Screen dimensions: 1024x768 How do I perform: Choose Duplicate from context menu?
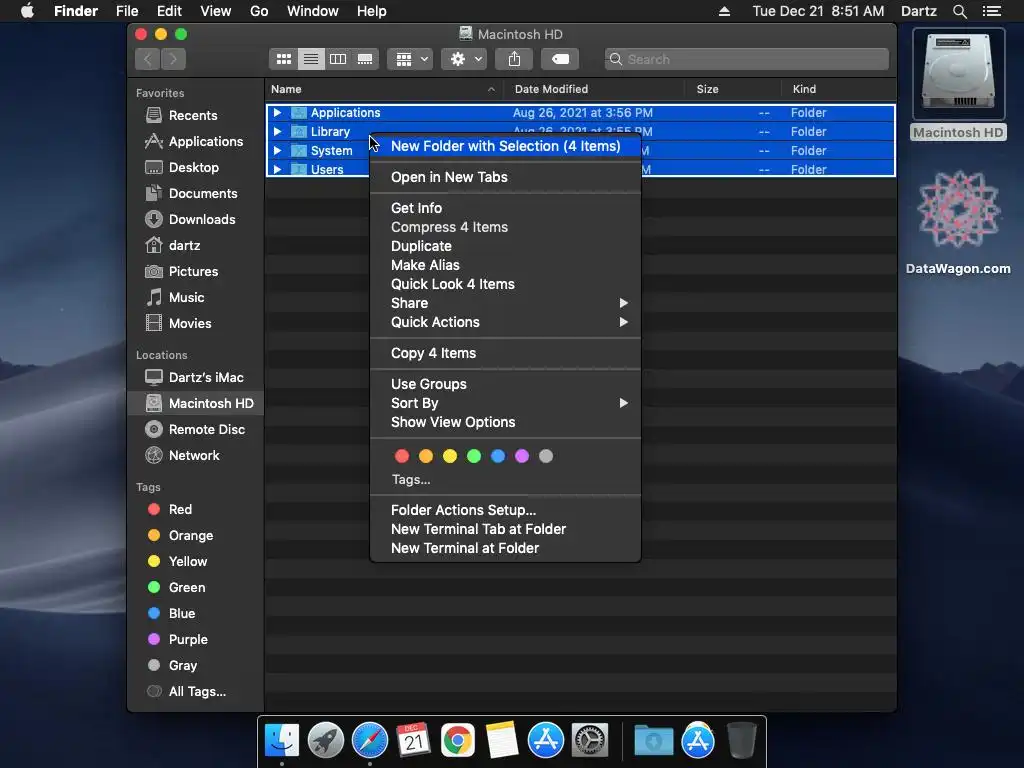pyautogui.click(x=505, y=246)
